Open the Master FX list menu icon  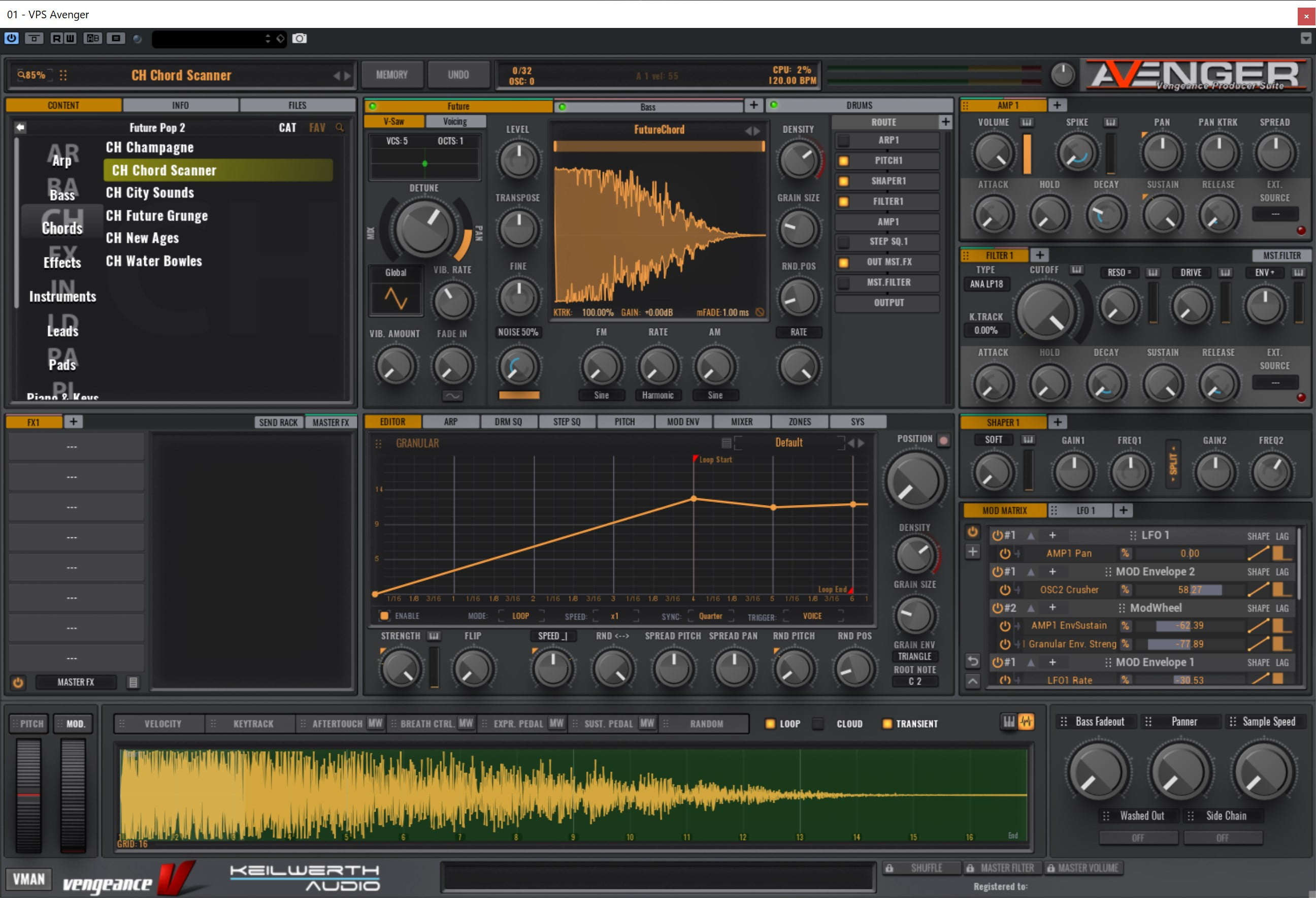133,683
